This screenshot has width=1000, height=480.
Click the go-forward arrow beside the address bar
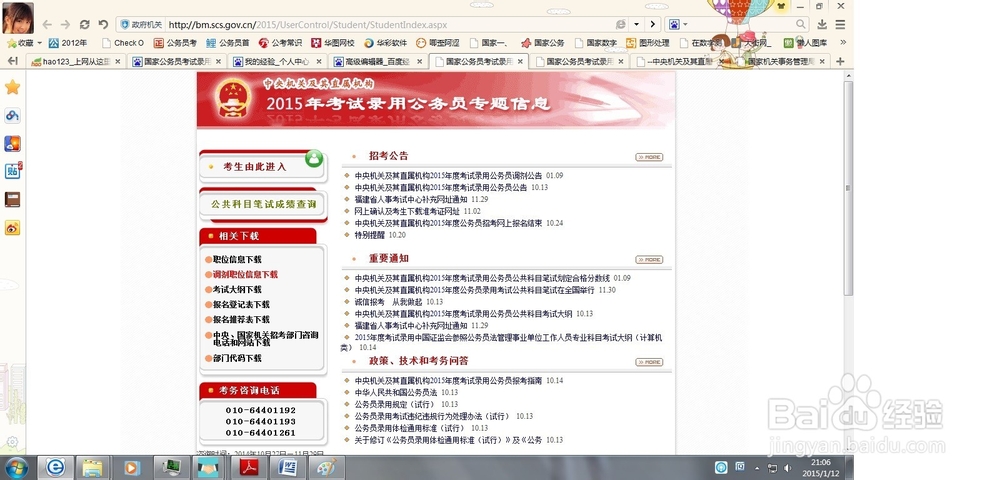pyautogui.click(x=652, y=24)
